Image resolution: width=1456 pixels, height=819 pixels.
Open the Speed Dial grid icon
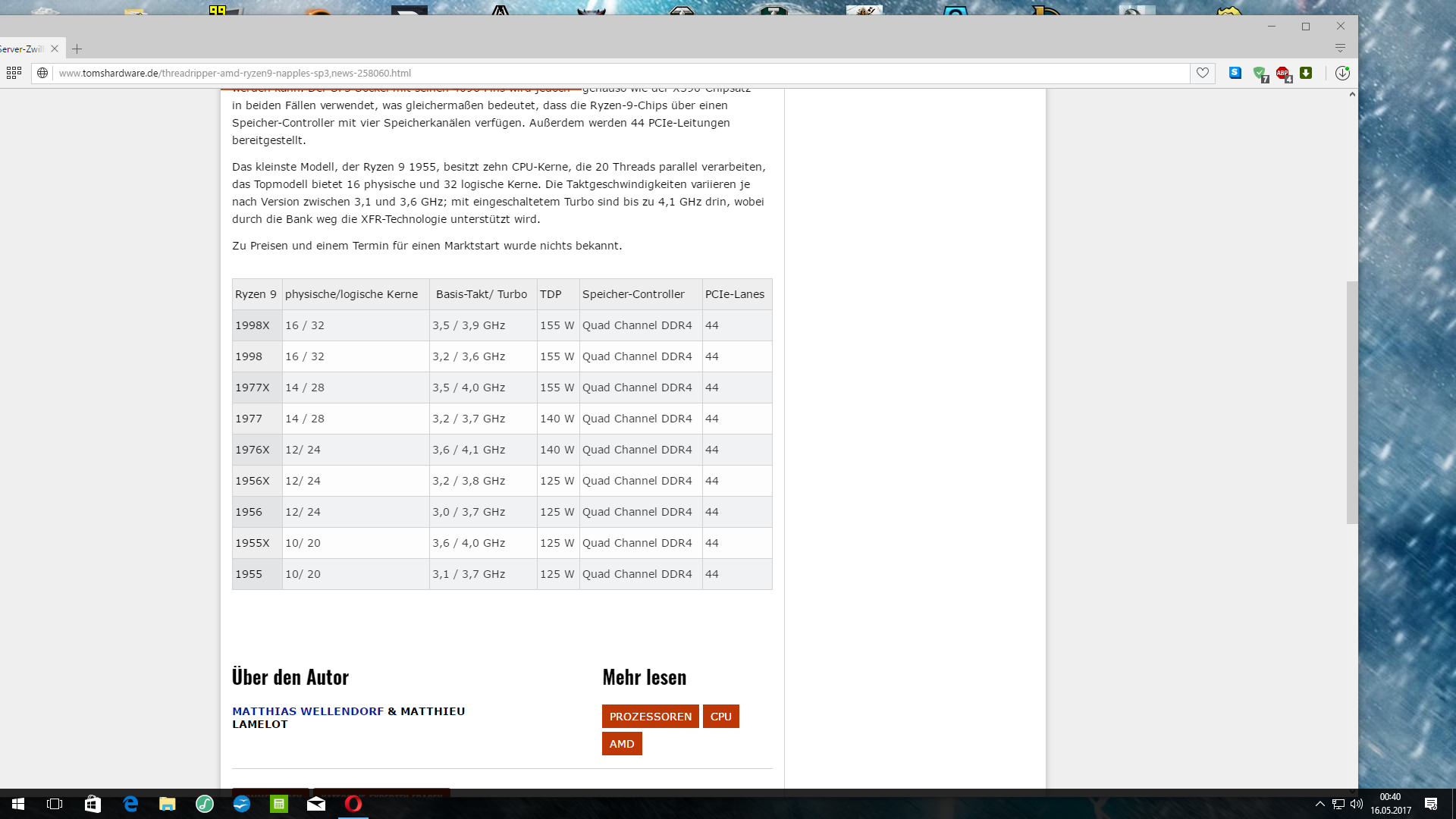click(x=14, y=73)
